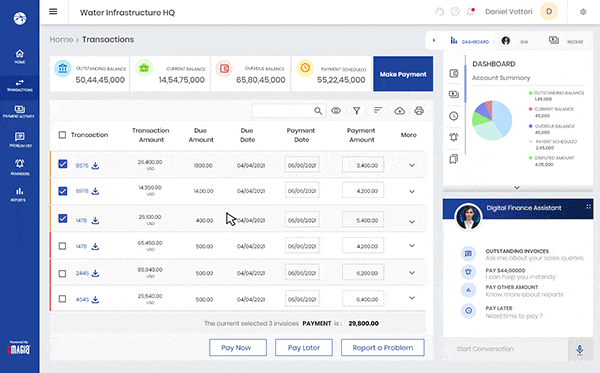Expand the More chevron in the 25,100.00 row

click(x=412, y=222)
